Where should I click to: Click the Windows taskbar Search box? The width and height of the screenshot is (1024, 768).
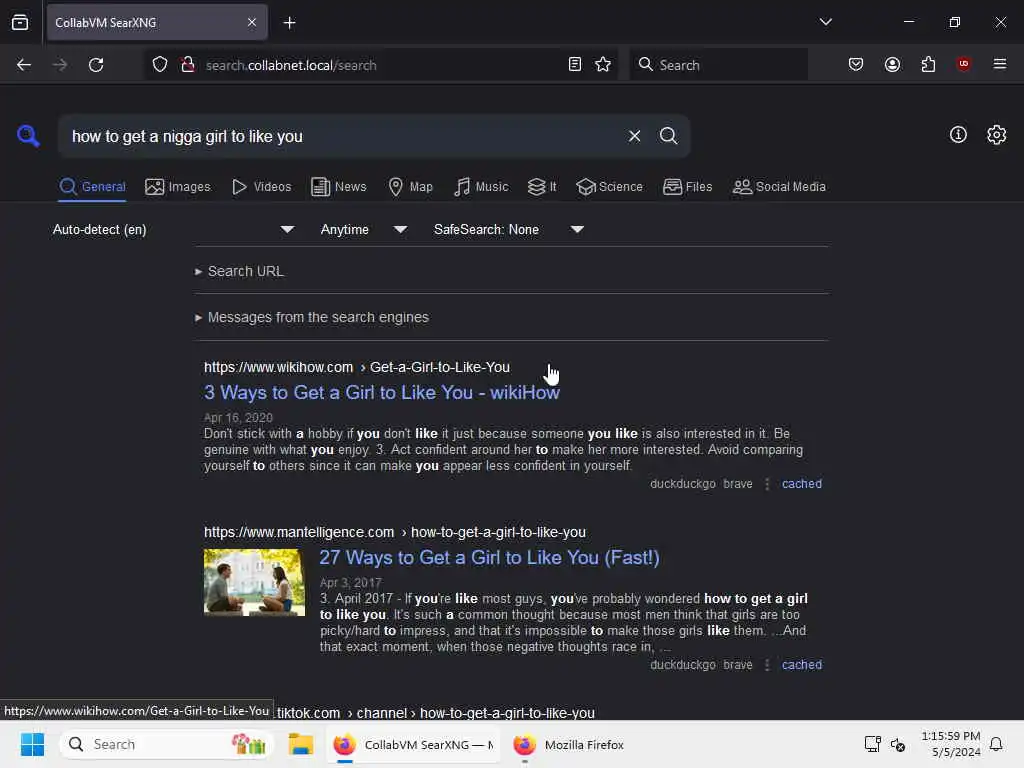point(168,744)
